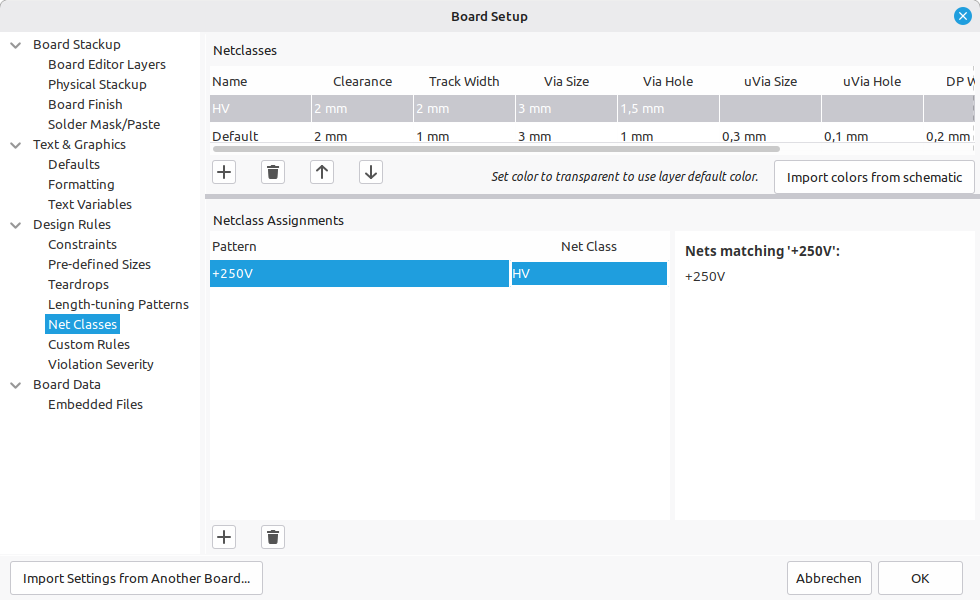Click the Via Size column header
The image size is (980, 600).
566,81
